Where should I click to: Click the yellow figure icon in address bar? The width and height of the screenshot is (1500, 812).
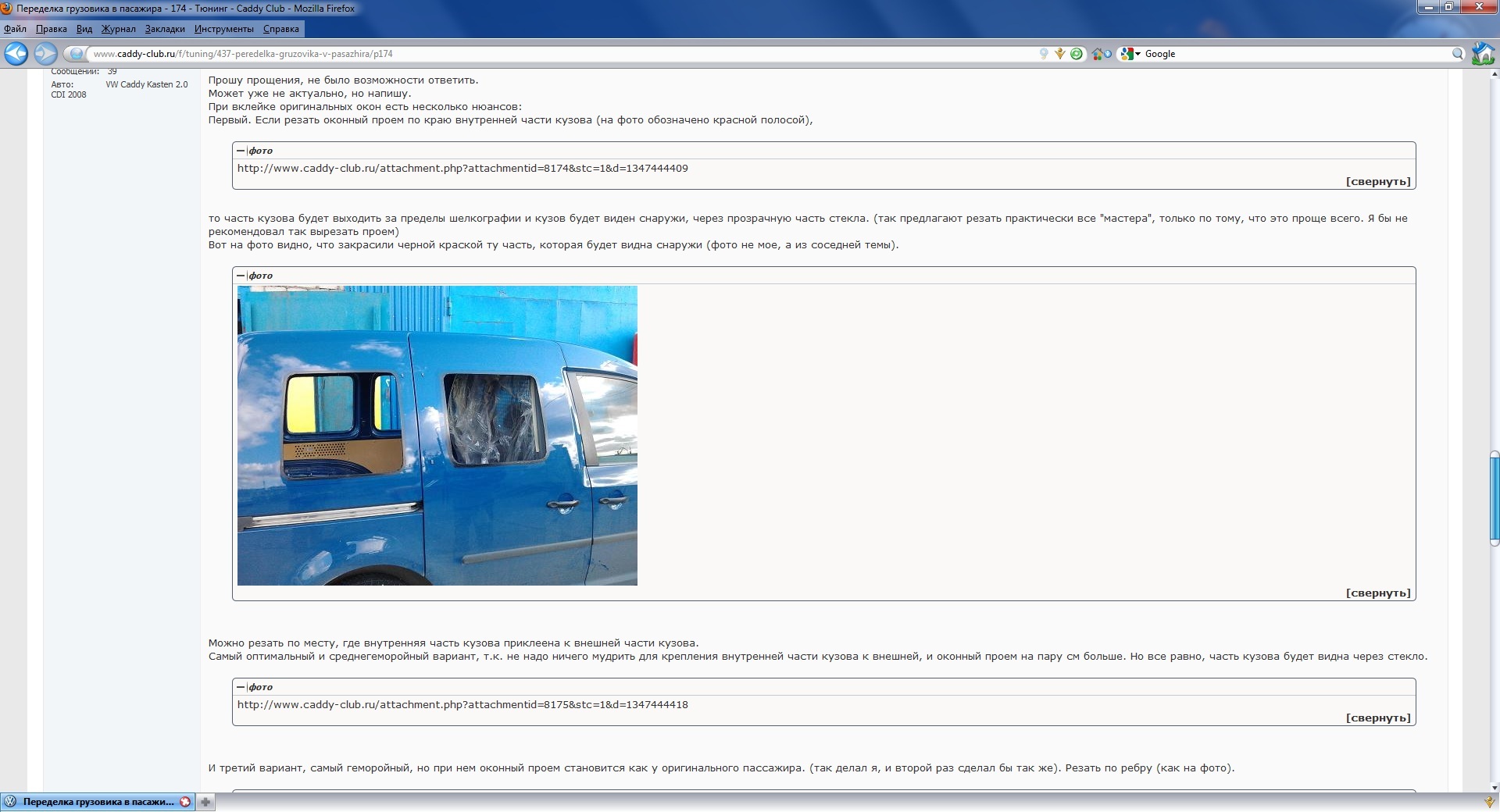(1060, 54)
